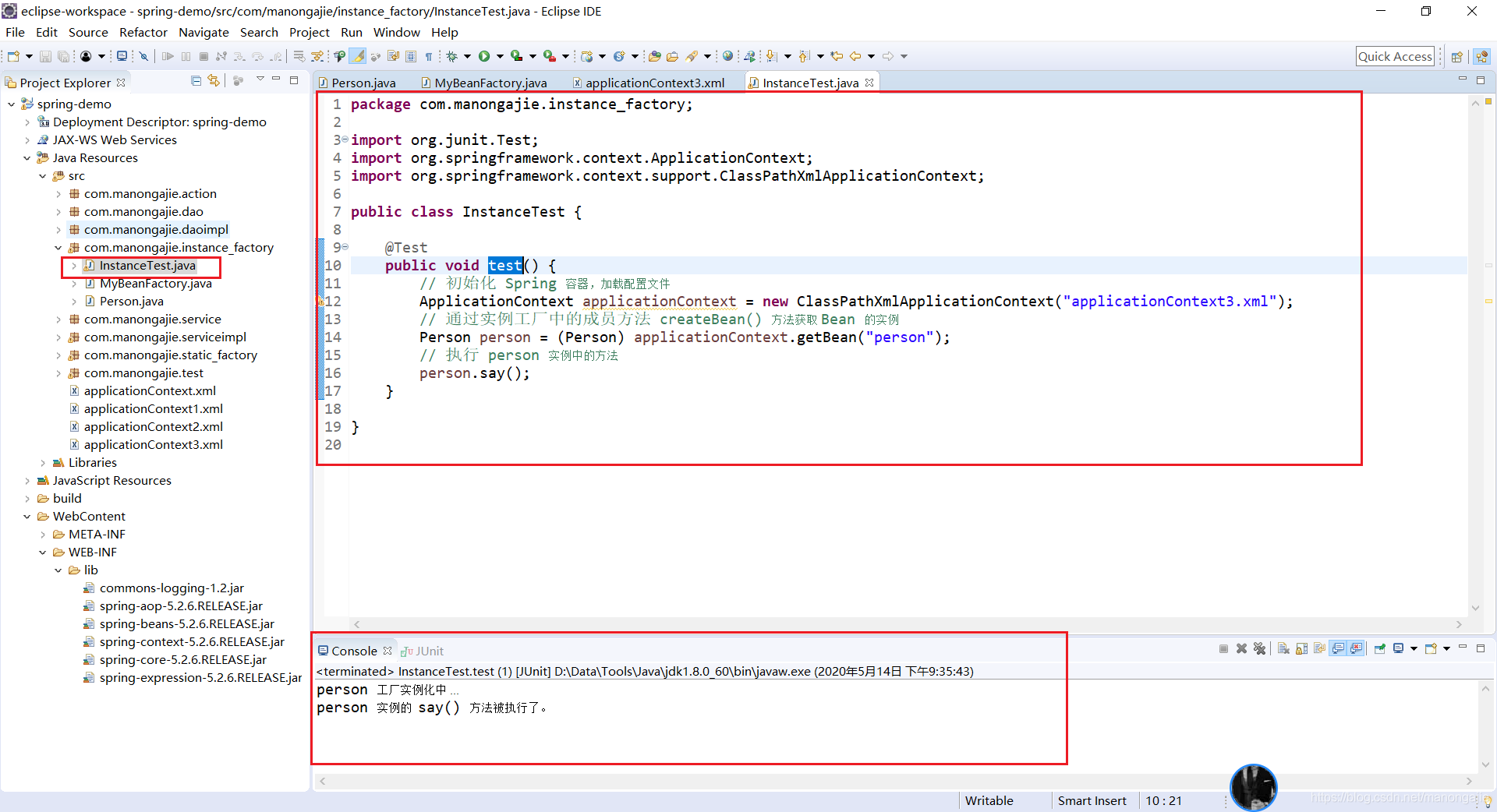Click the Java EE perspective icon
Screen dimensions: 1497x812
tap(1482, 56)
